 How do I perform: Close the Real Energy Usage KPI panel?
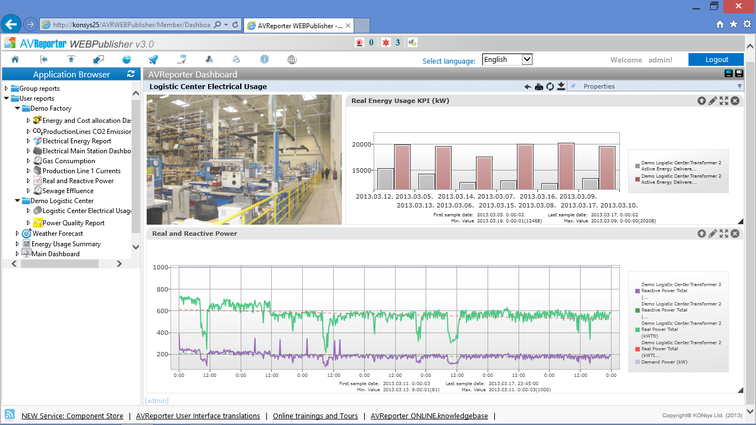(735, 100)
